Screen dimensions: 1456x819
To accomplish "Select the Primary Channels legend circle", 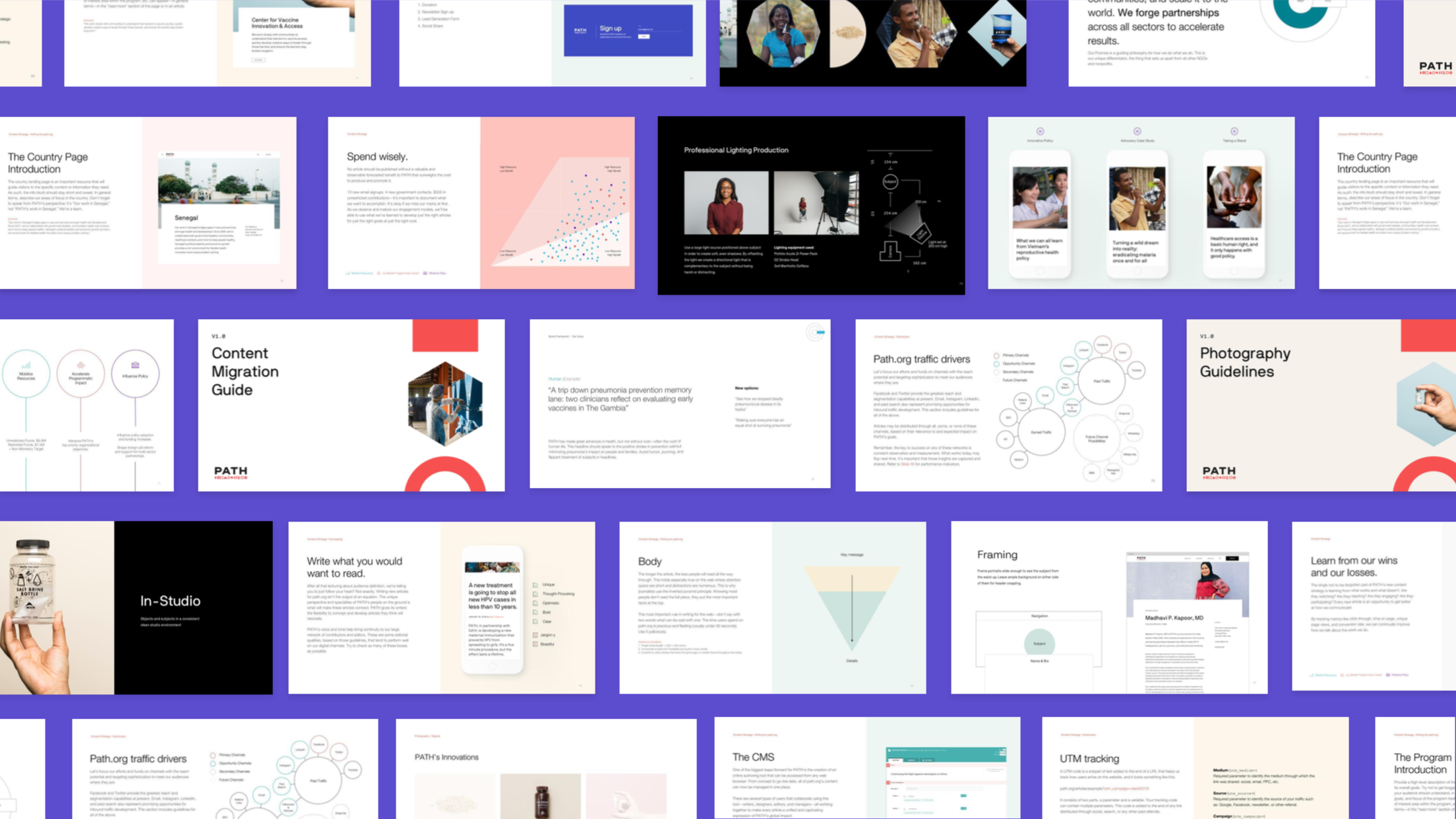I will (x=996, y=355).
